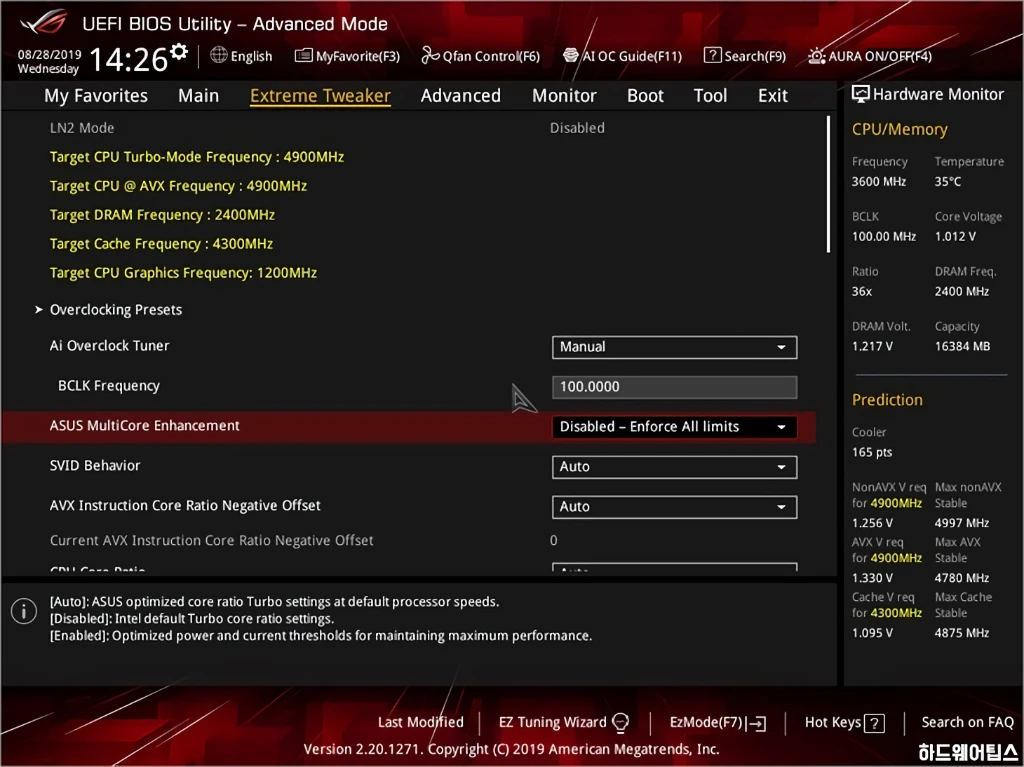Go to the Boot tab
This screenshot has width=1024, height=767.
click(x=645, y=95)
